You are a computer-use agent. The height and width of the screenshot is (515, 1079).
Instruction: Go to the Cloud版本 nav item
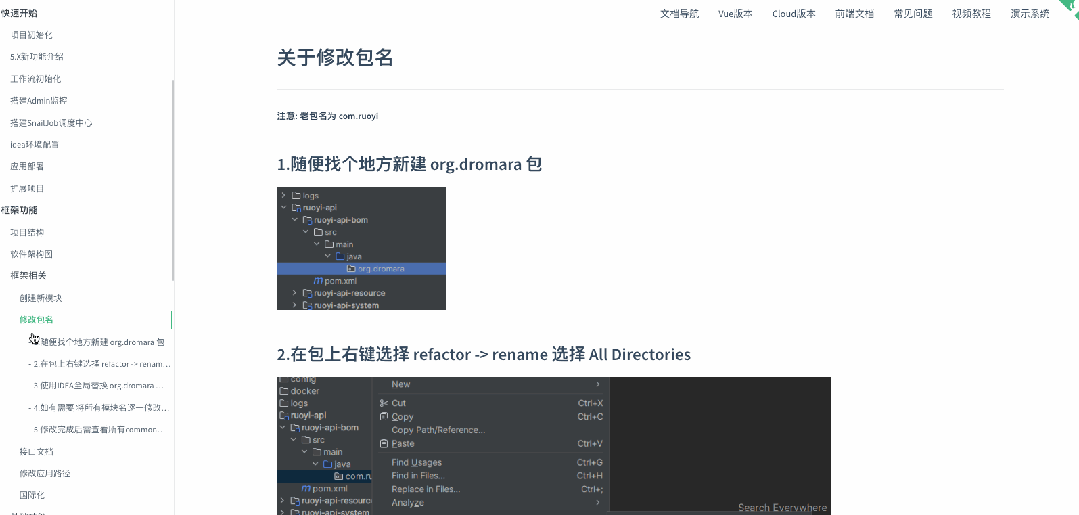click(x=793, y=14)
